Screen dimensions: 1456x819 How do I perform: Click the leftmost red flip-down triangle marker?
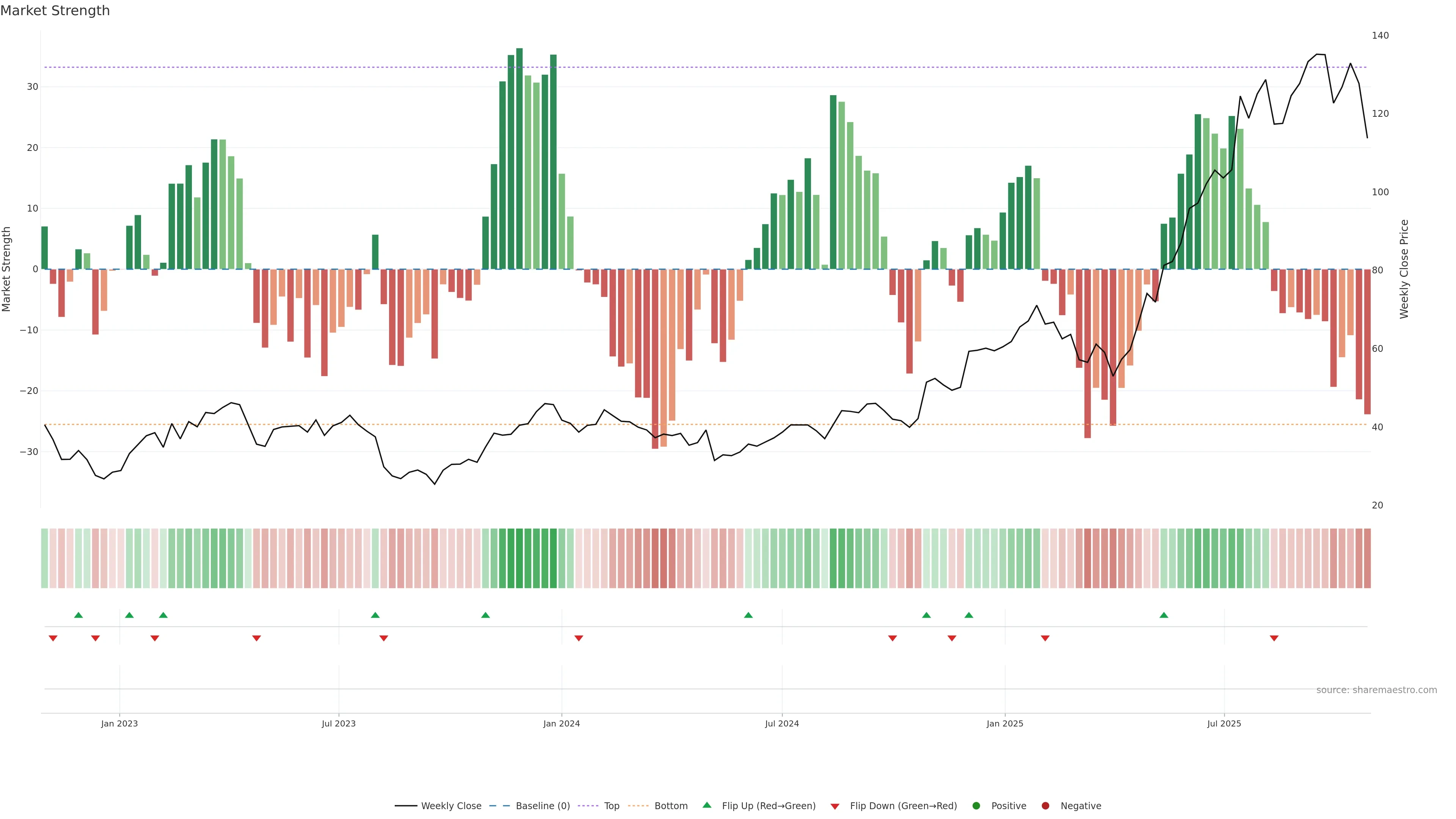[x=53, y=638]
